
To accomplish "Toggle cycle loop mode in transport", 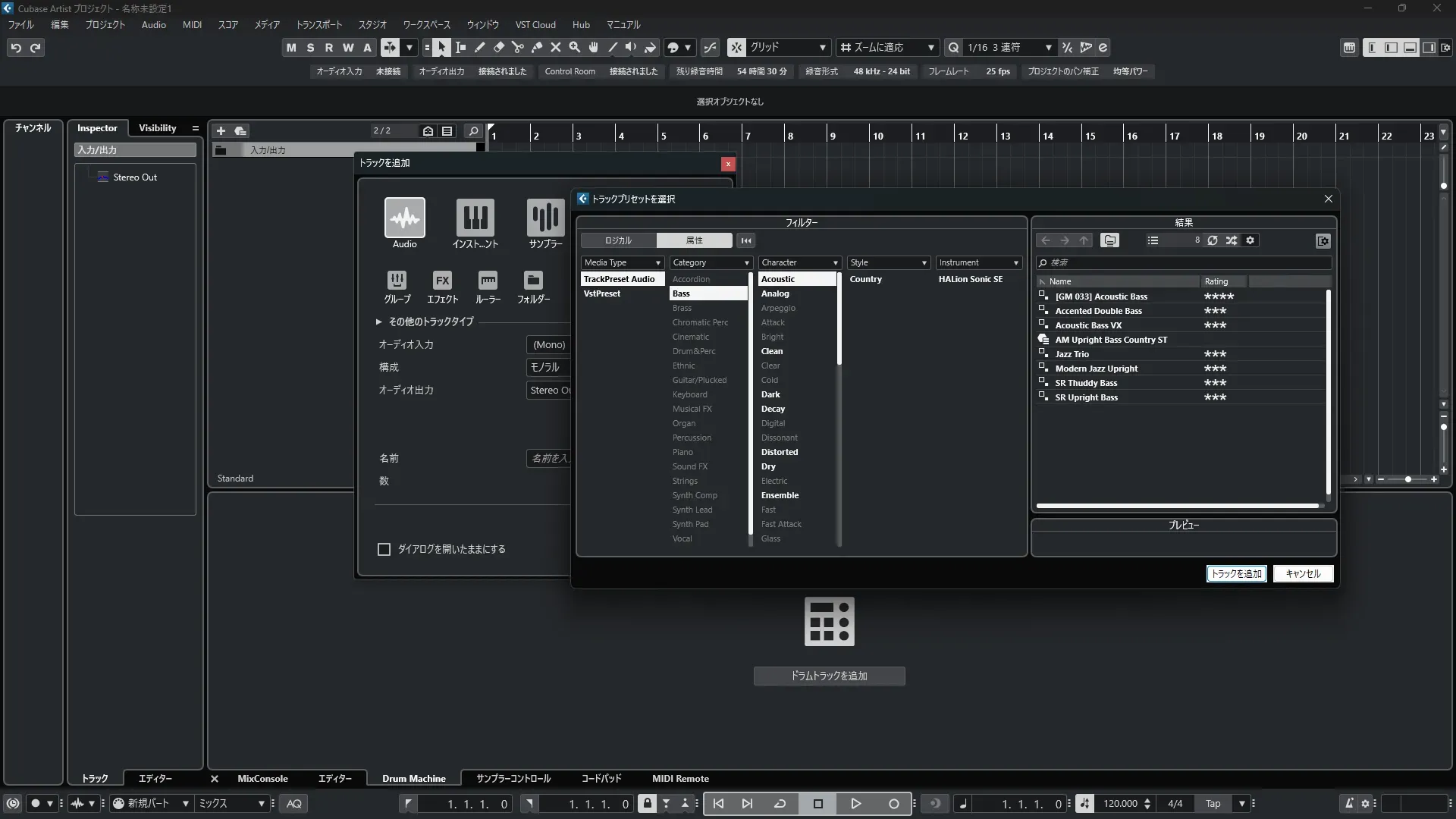I will 780,804.
